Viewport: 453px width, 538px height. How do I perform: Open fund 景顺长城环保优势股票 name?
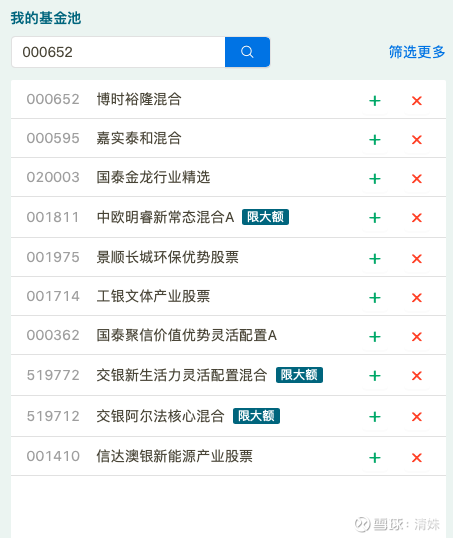tap(167, 257)
